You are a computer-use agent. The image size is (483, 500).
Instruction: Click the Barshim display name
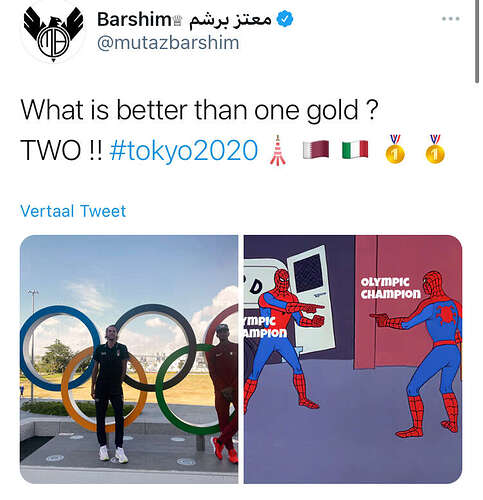tap(134, 19)
